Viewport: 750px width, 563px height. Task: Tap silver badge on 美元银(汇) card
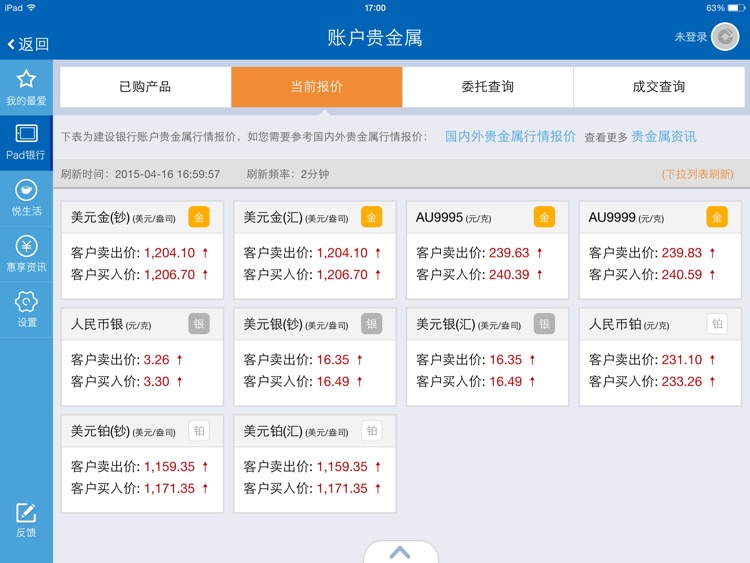[x=544, y=324]
